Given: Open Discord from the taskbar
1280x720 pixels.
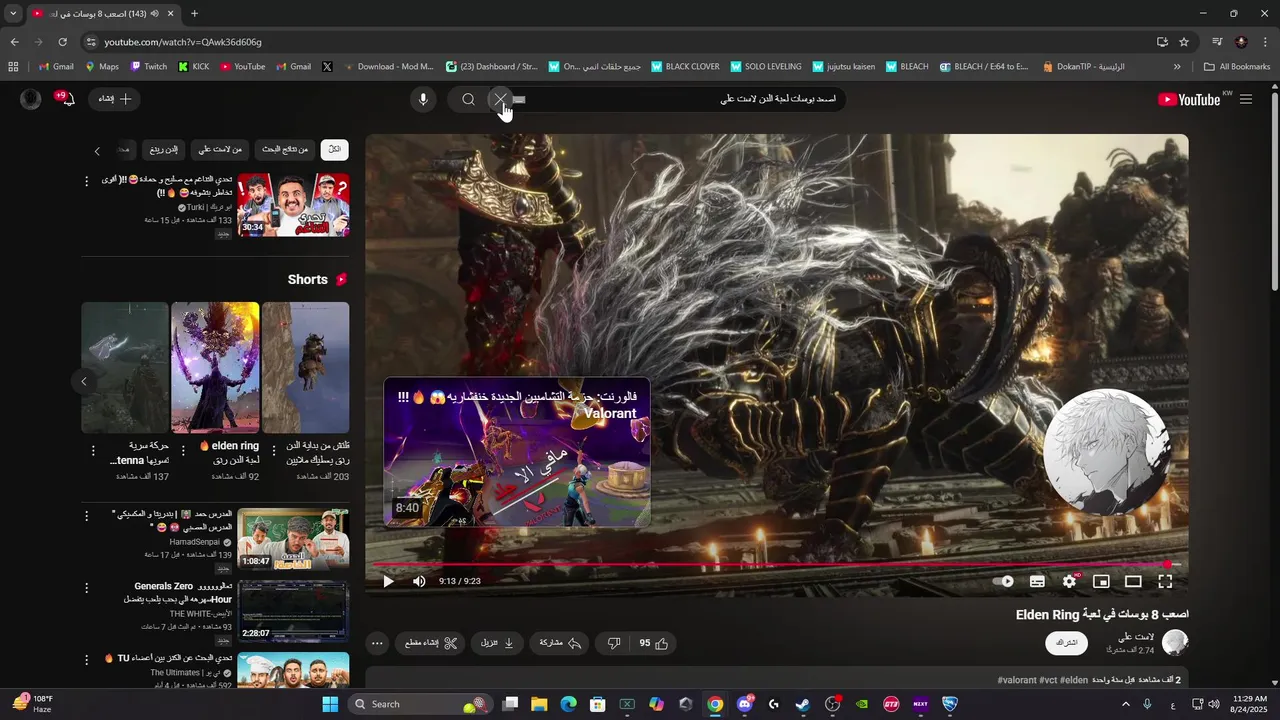Looking at the screenshot, I should tap(744, 704).
